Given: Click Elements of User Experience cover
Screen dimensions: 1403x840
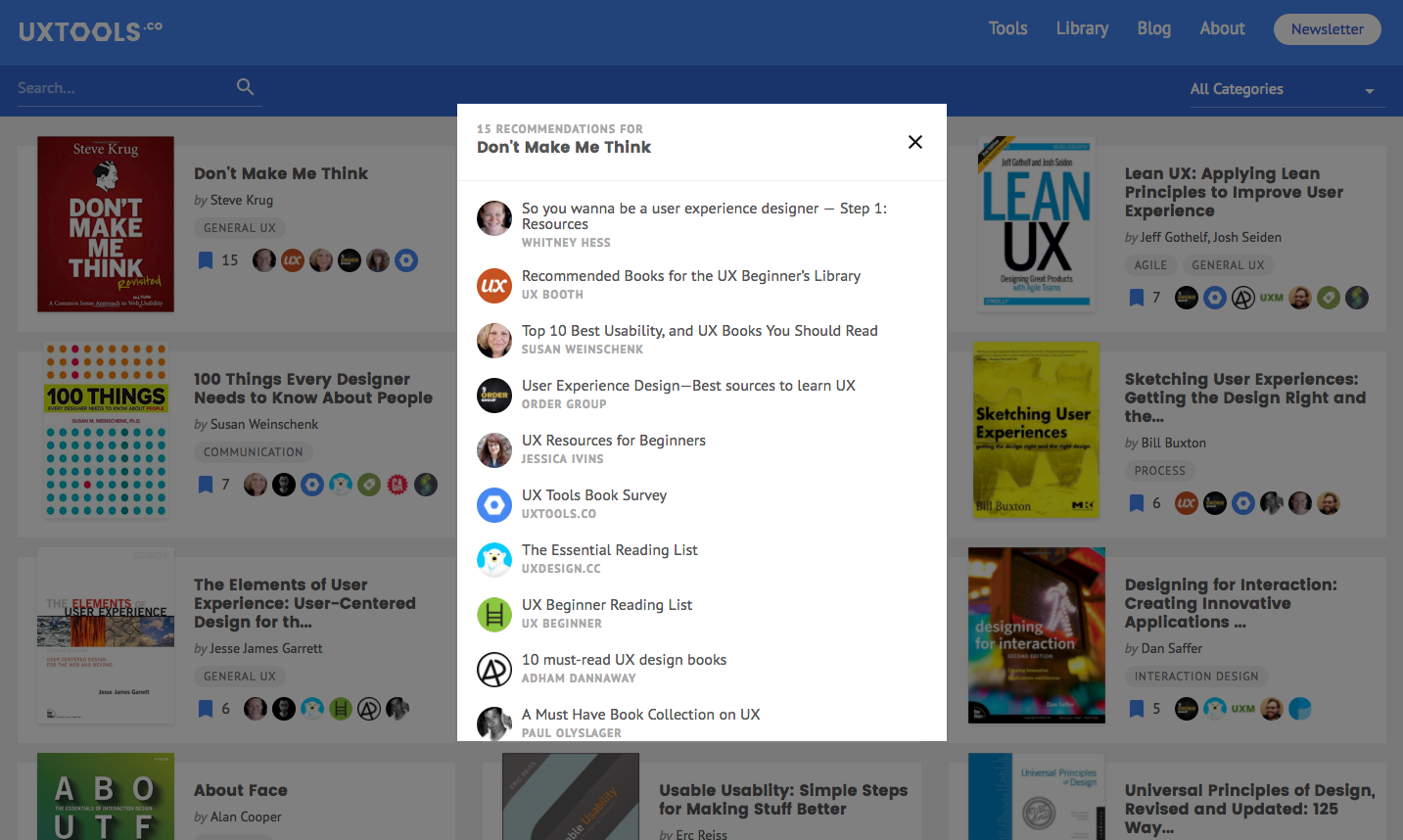Looking at the screenshot, I should coord(106,635).
